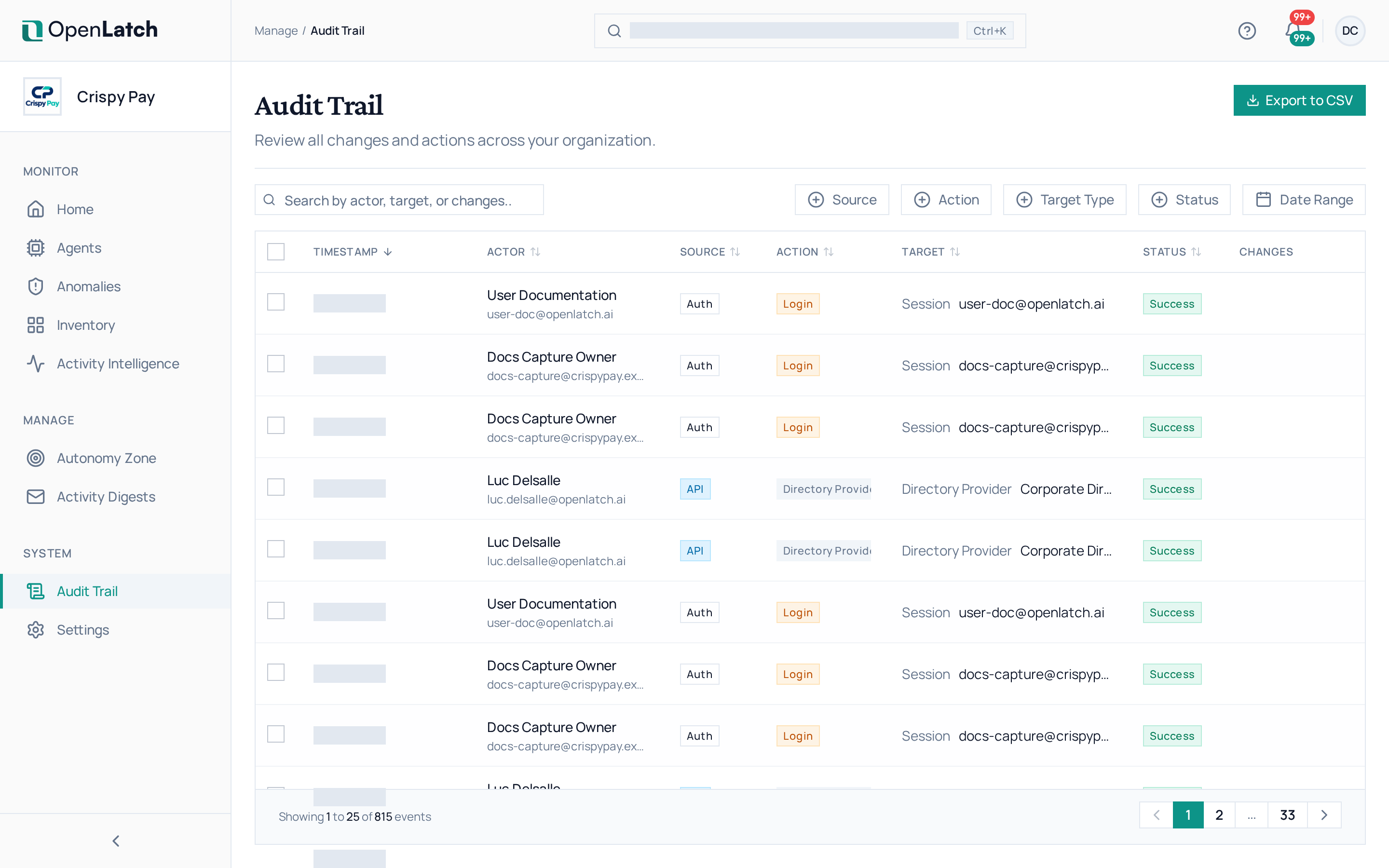This screenshot has height=868, width=1389.
Task: Sort the Target column
Action: click(954, 251)
